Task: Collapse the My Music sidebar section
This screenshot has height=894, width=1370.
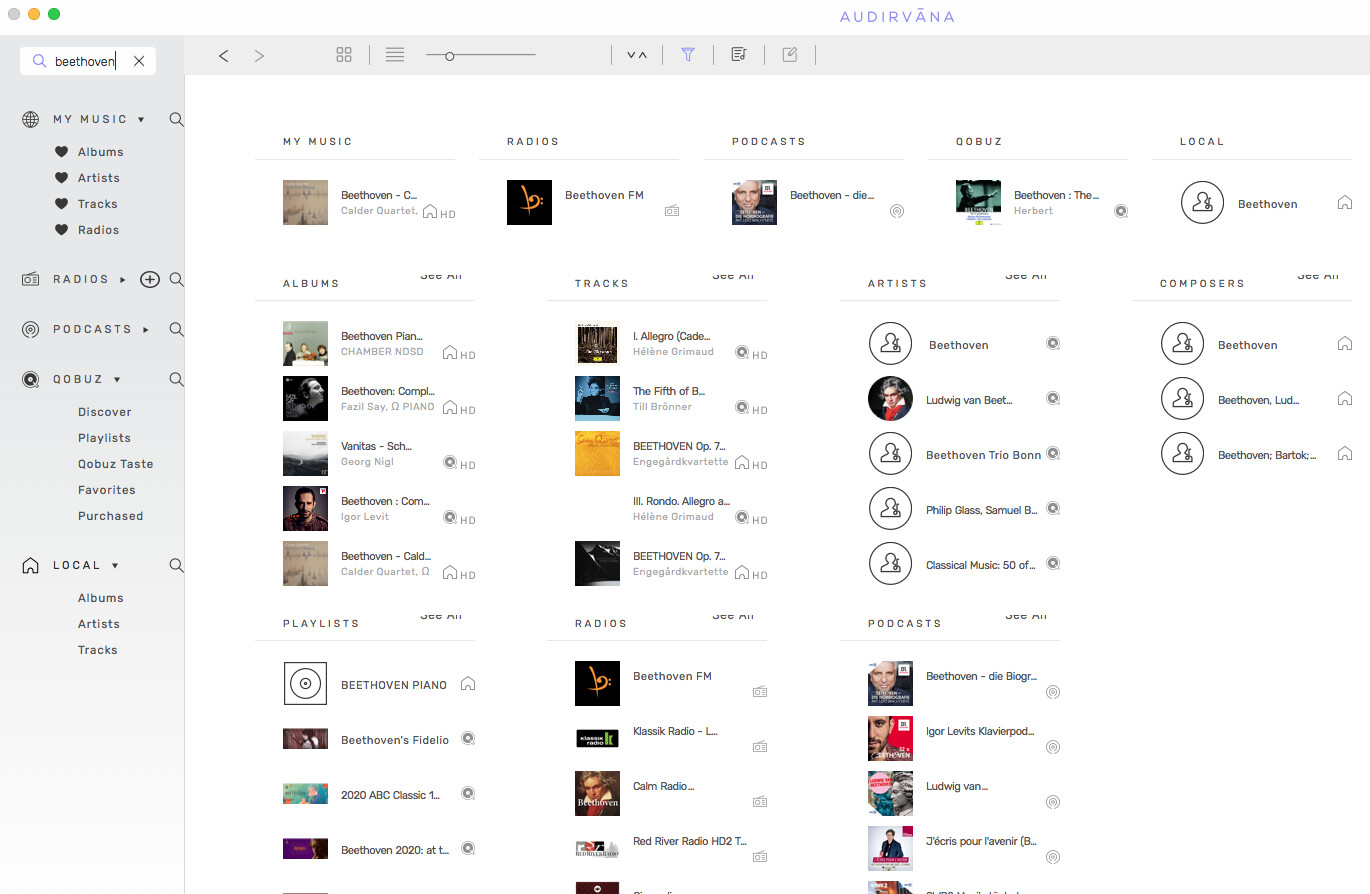Action: (x=141, y=120)
